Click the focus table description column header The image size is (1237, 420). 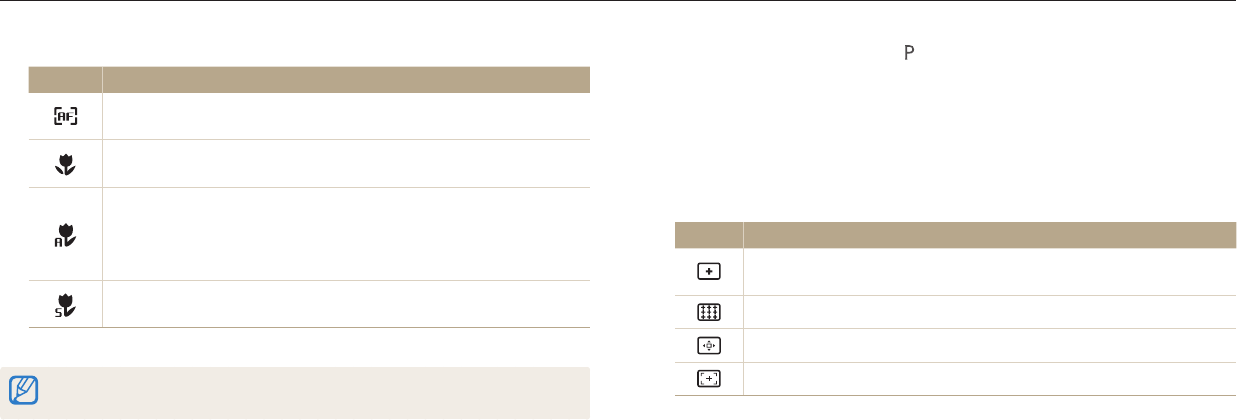[x=346, y=80]
